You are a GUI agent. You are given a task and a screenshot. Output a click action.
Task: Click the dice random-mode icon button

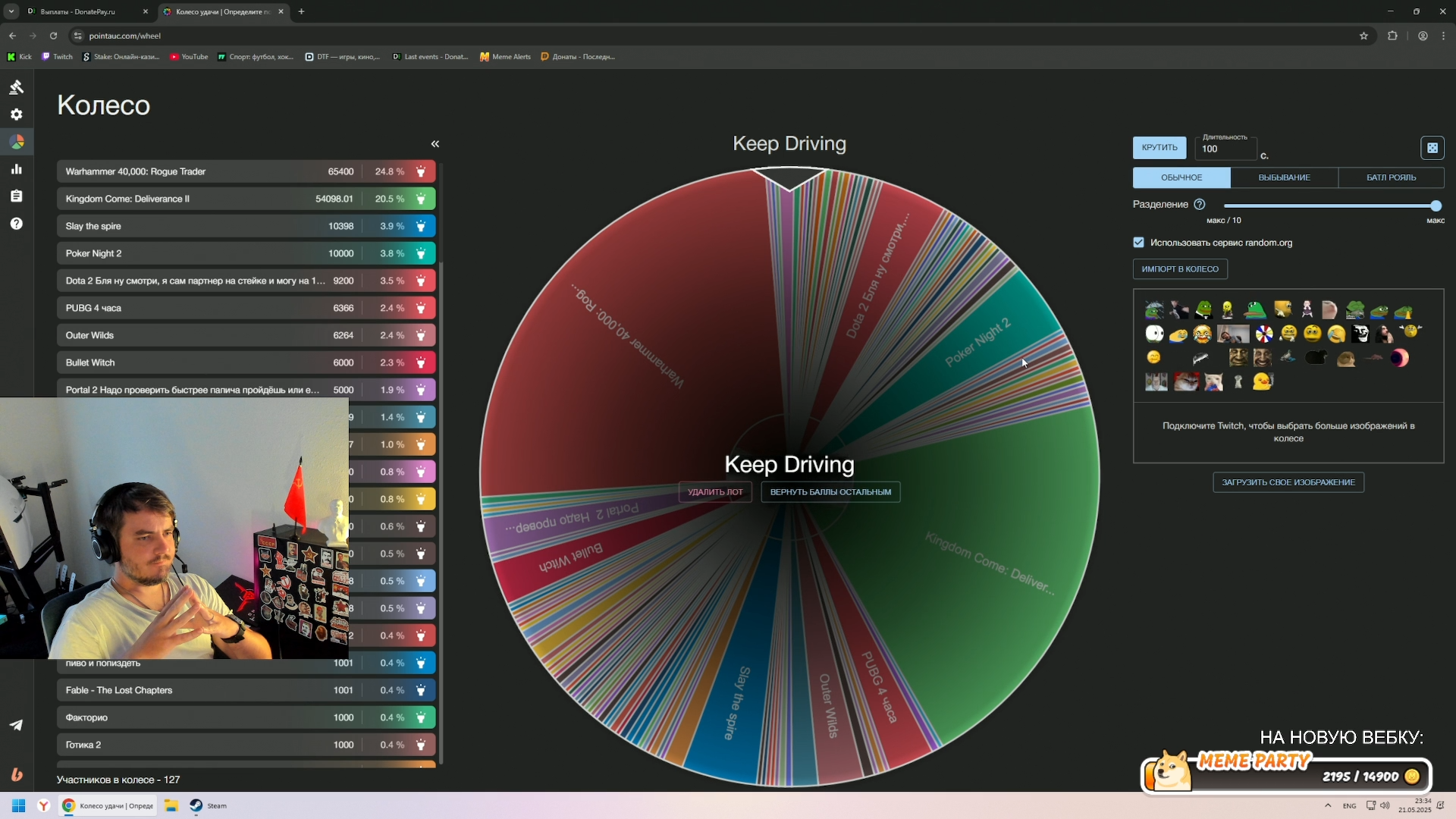point(1432,148)
